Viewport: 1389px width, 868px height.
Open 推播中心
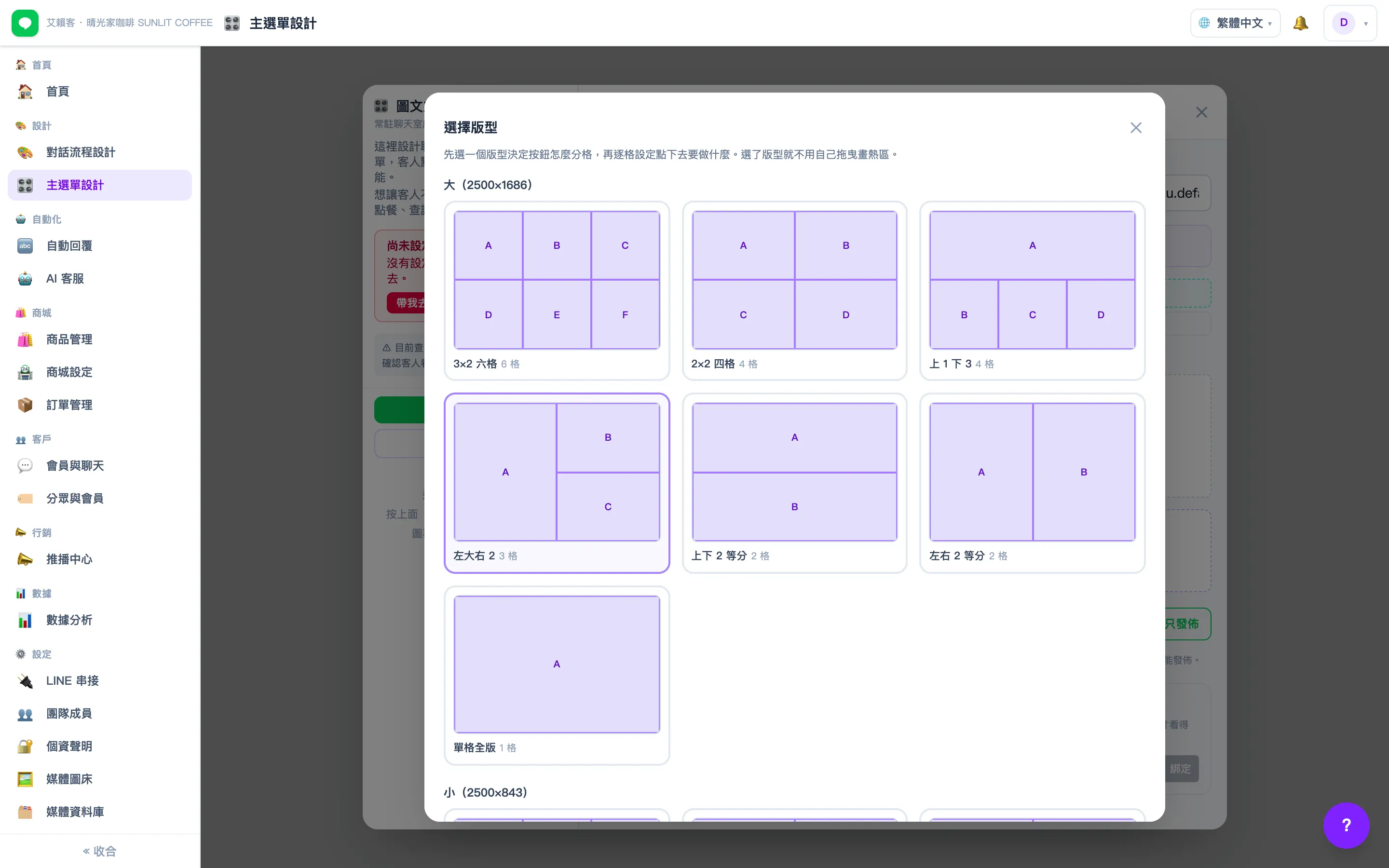point(100,560)
